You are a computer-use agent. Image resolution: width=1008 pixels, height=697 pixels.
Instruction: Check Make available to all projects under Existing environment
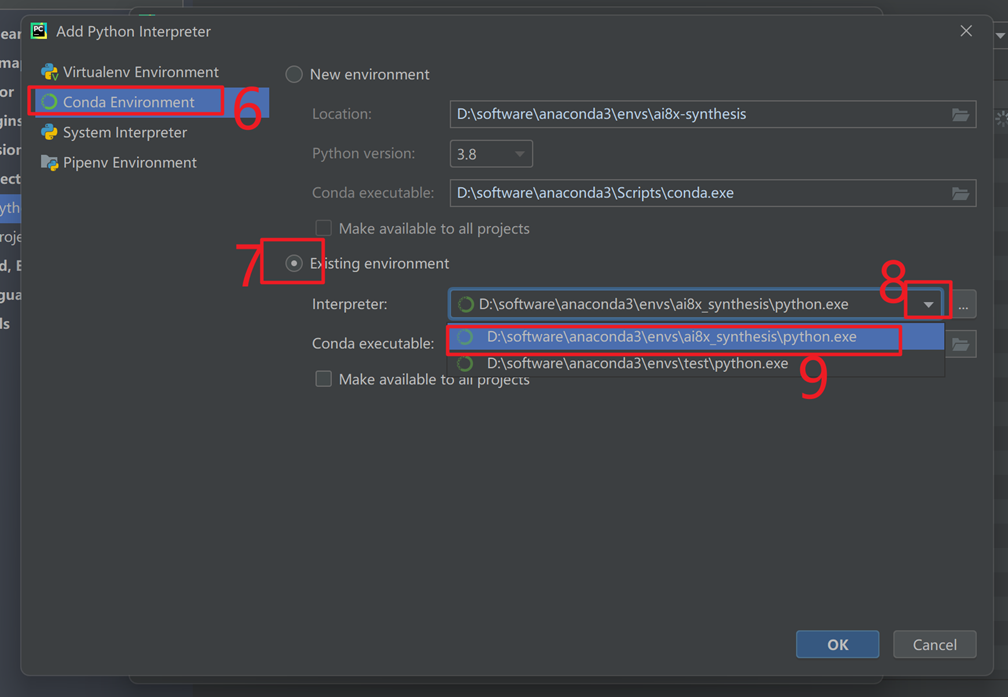coord(323,379)
